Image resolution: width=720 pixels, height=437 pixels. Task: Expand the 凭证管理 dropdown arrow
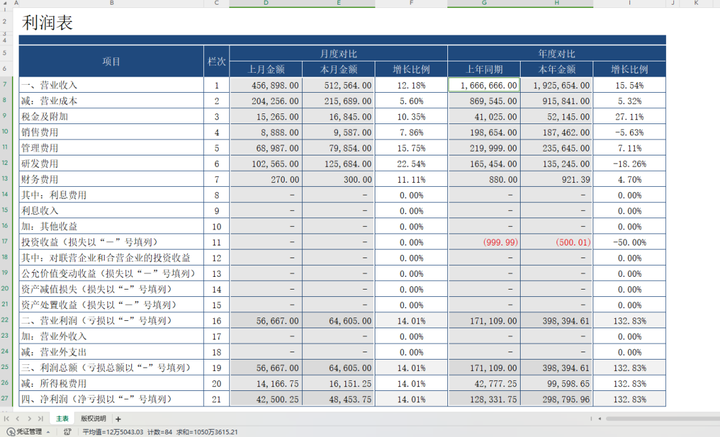(x=48, y=432)
